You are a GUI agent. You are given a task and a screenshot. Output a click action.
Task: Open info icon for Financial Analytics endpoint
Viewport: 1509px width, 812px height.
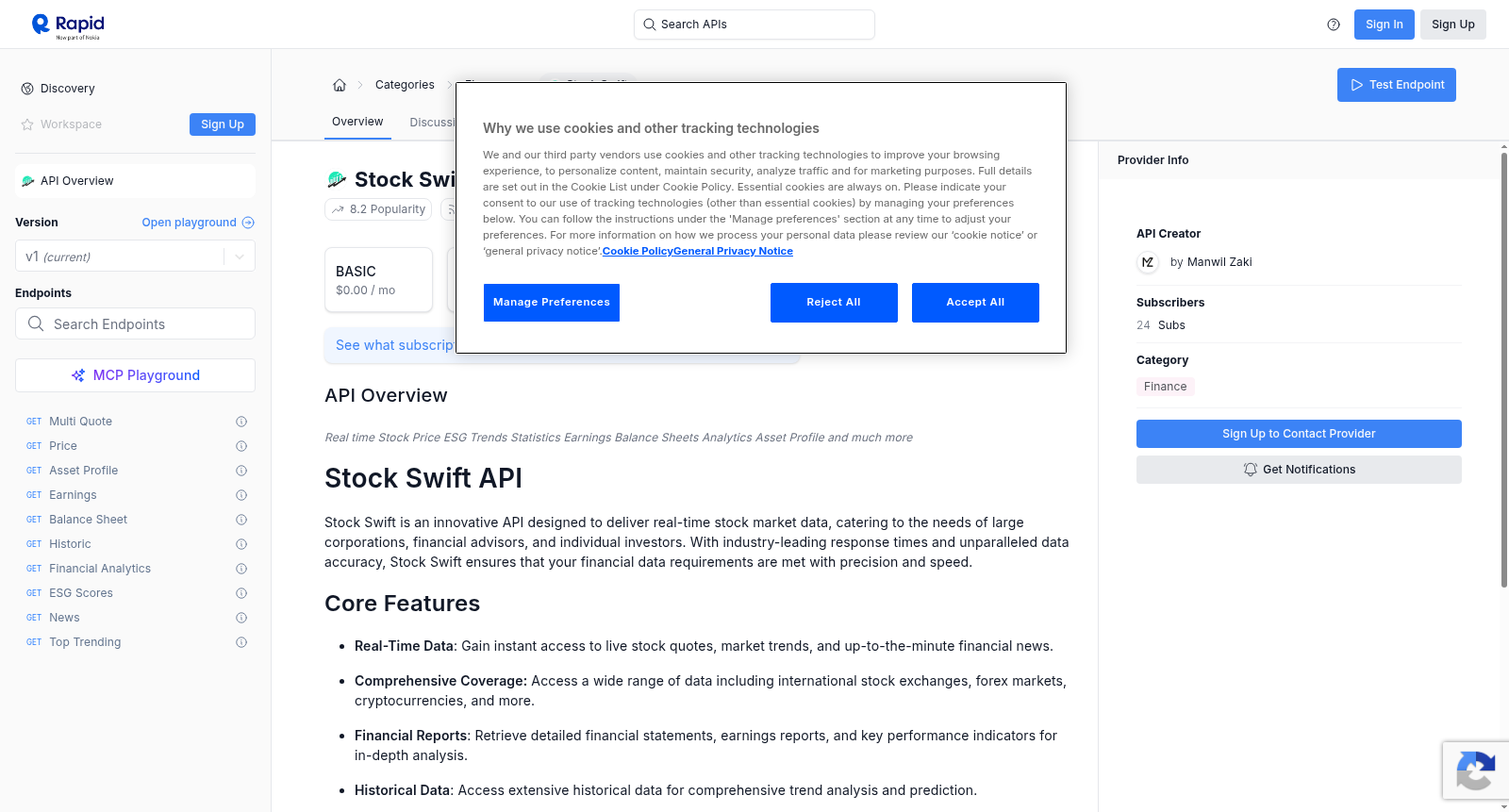coord(241,569)
